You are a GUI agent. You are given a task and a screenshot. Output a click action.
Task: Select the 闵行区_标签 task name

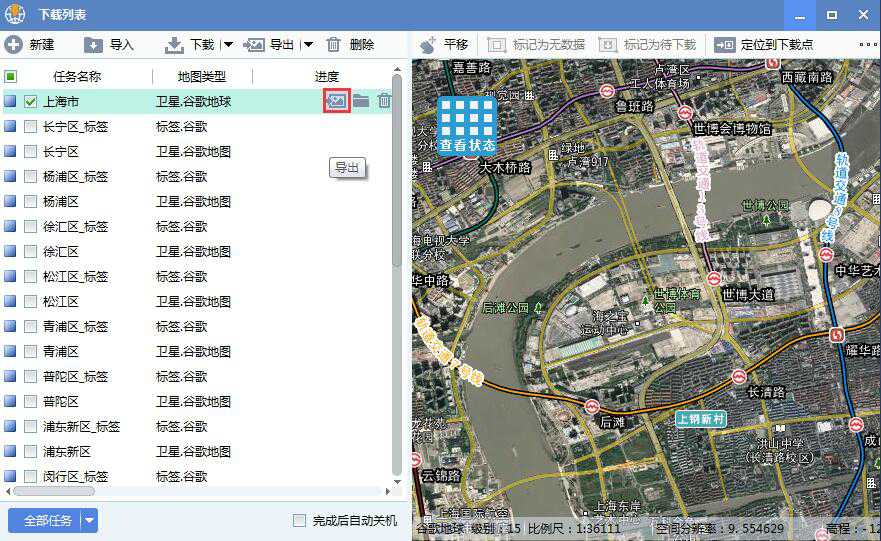[75, 476]
